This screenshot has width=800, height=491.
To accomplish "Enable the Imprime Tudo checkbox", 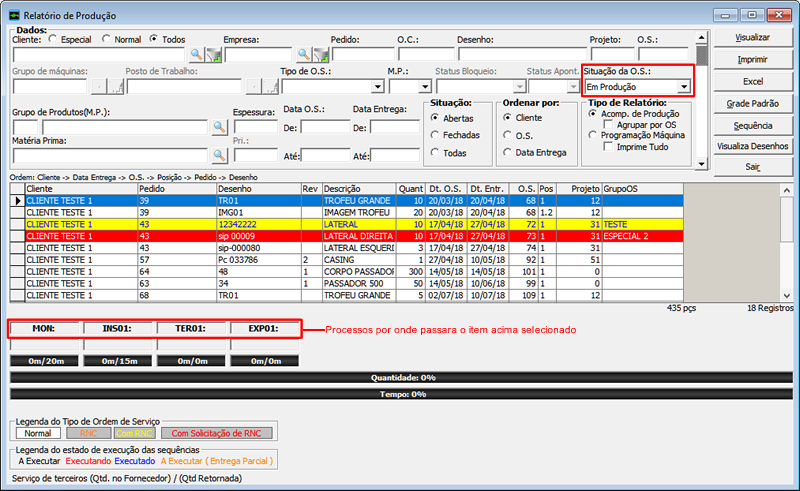I will pyautogui.click(x=608, y=146).
